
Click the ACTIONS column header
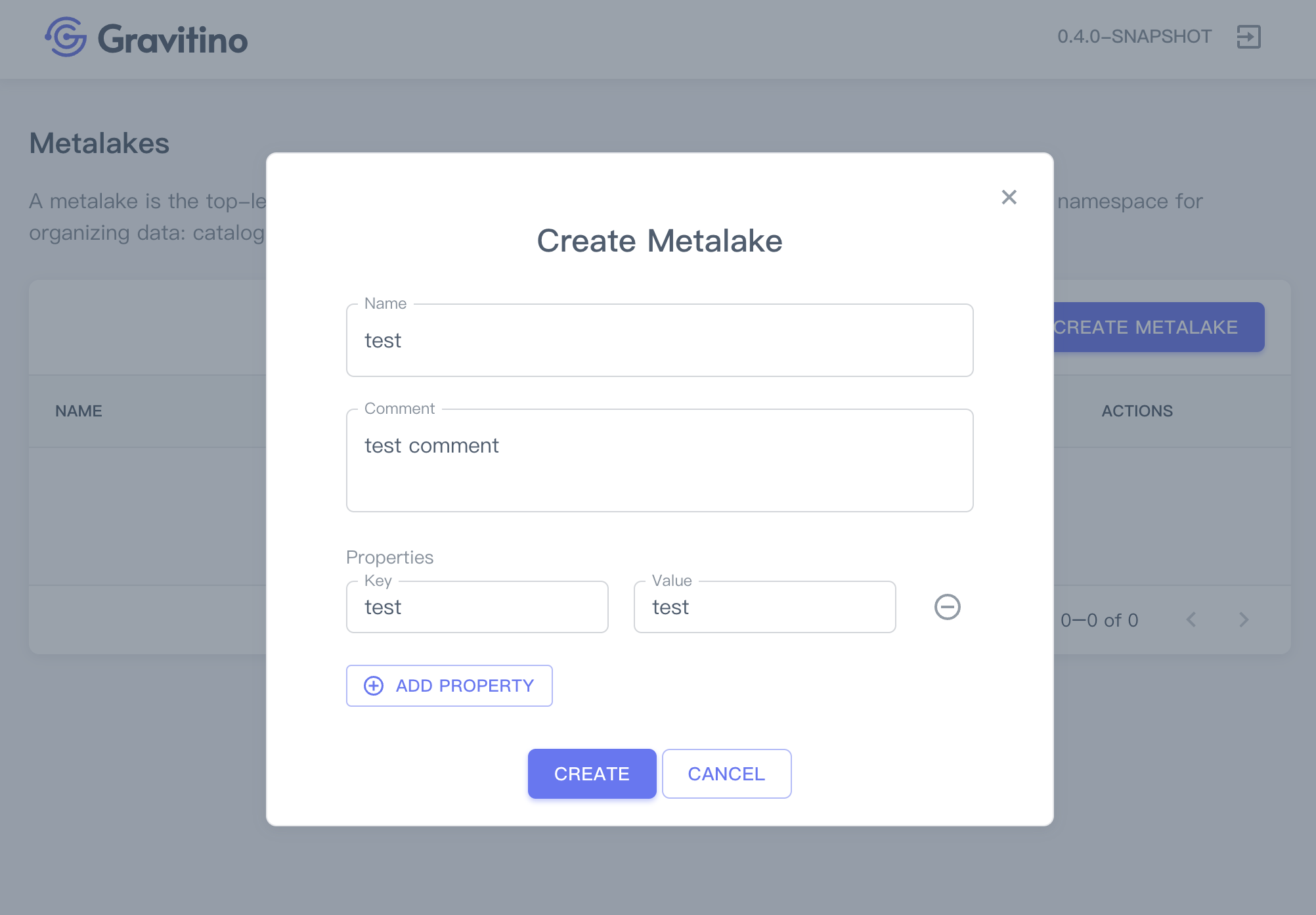(1137, 411)
